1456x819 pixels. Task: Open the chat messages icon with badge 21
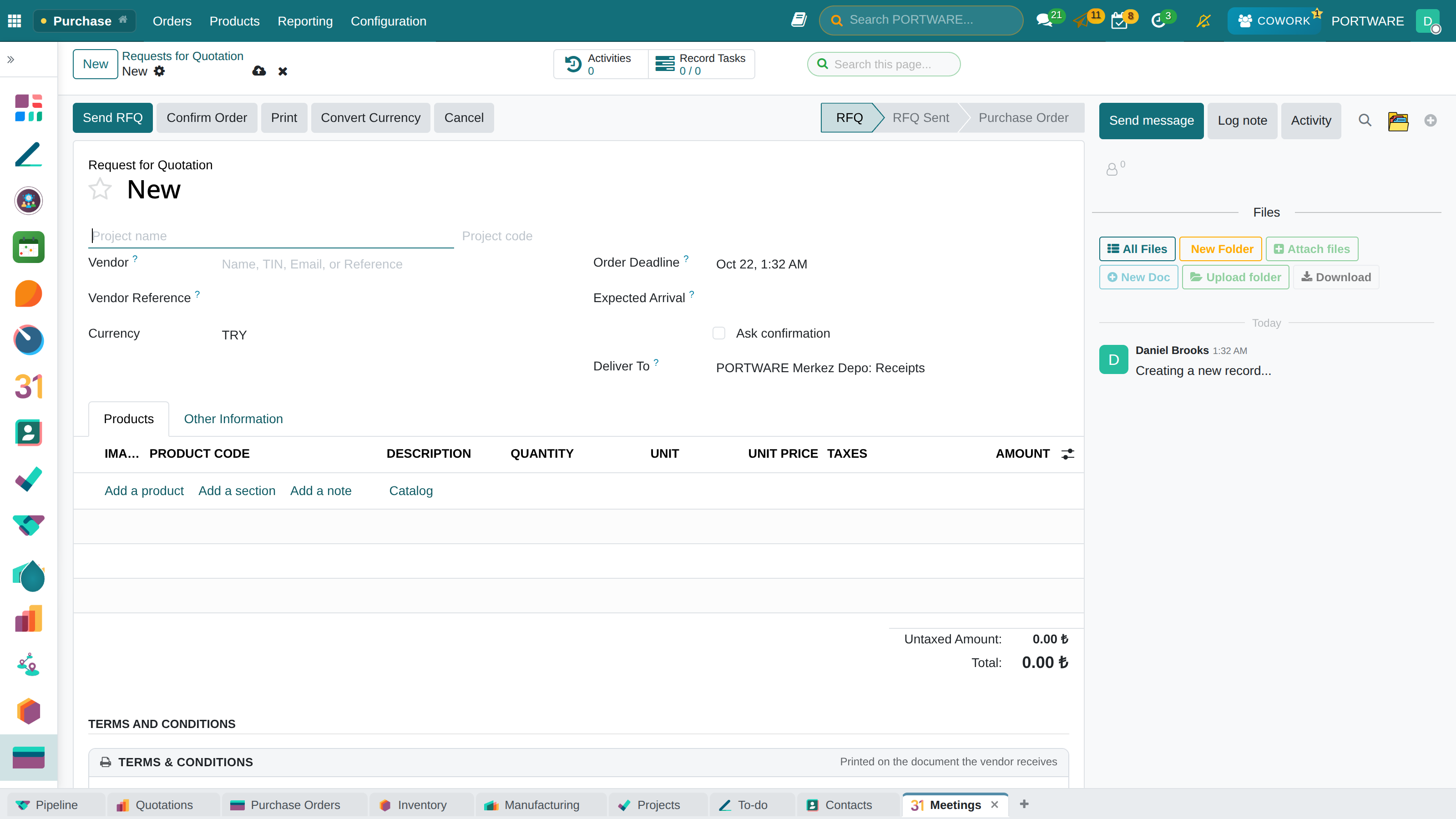[x=1044, y=21]
